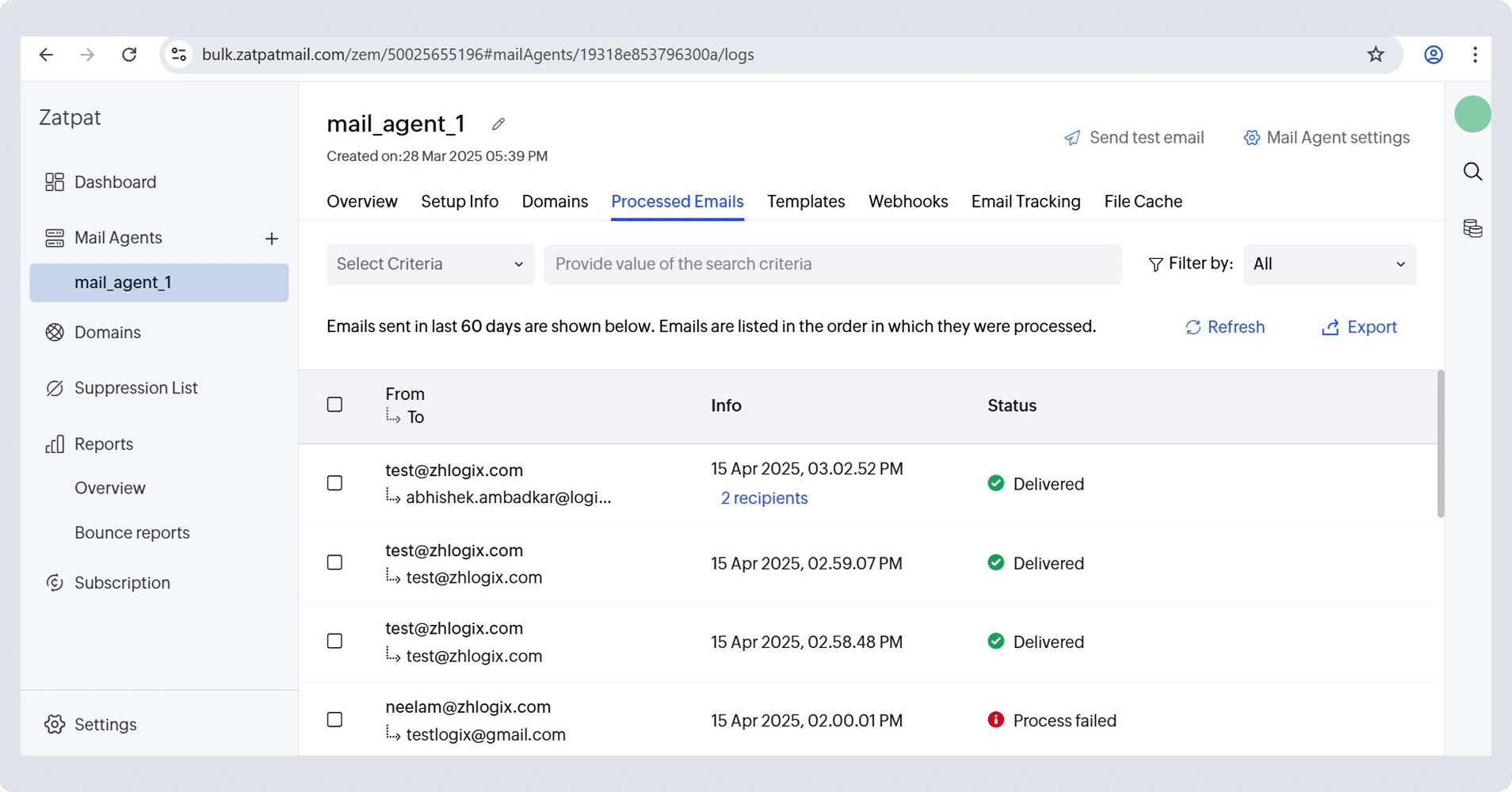Select mail_agent_1 in the sidebar

(x=159, y=283)
